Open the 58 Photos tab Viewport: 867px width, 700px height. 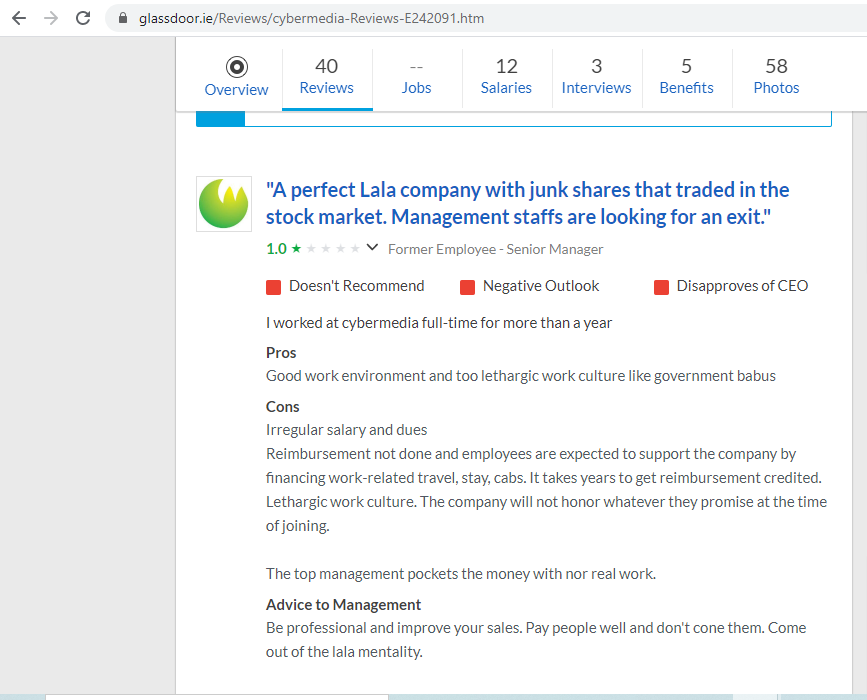pyautogui.click(x=776, y=77)
